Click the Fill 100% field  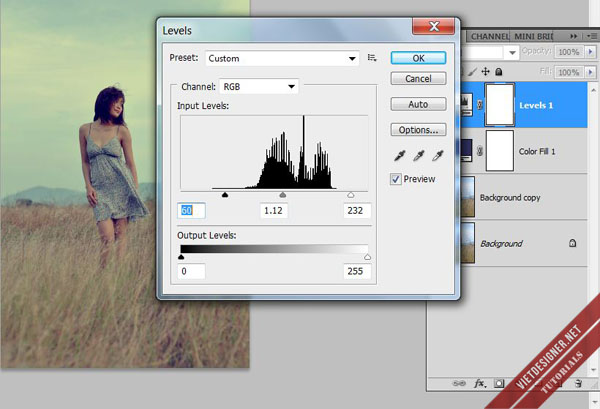(x=569, y=72)
